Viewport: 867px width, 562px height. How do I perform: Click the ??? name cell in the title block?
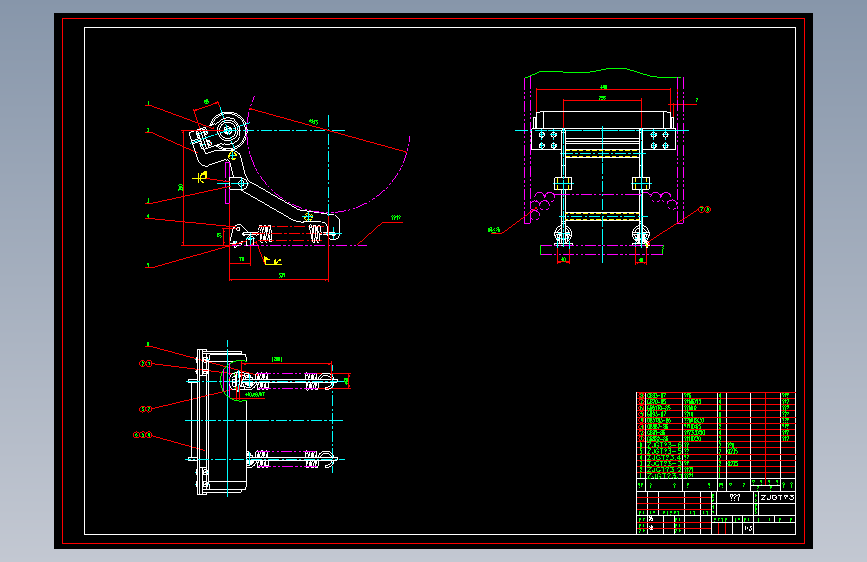[735, 497]
